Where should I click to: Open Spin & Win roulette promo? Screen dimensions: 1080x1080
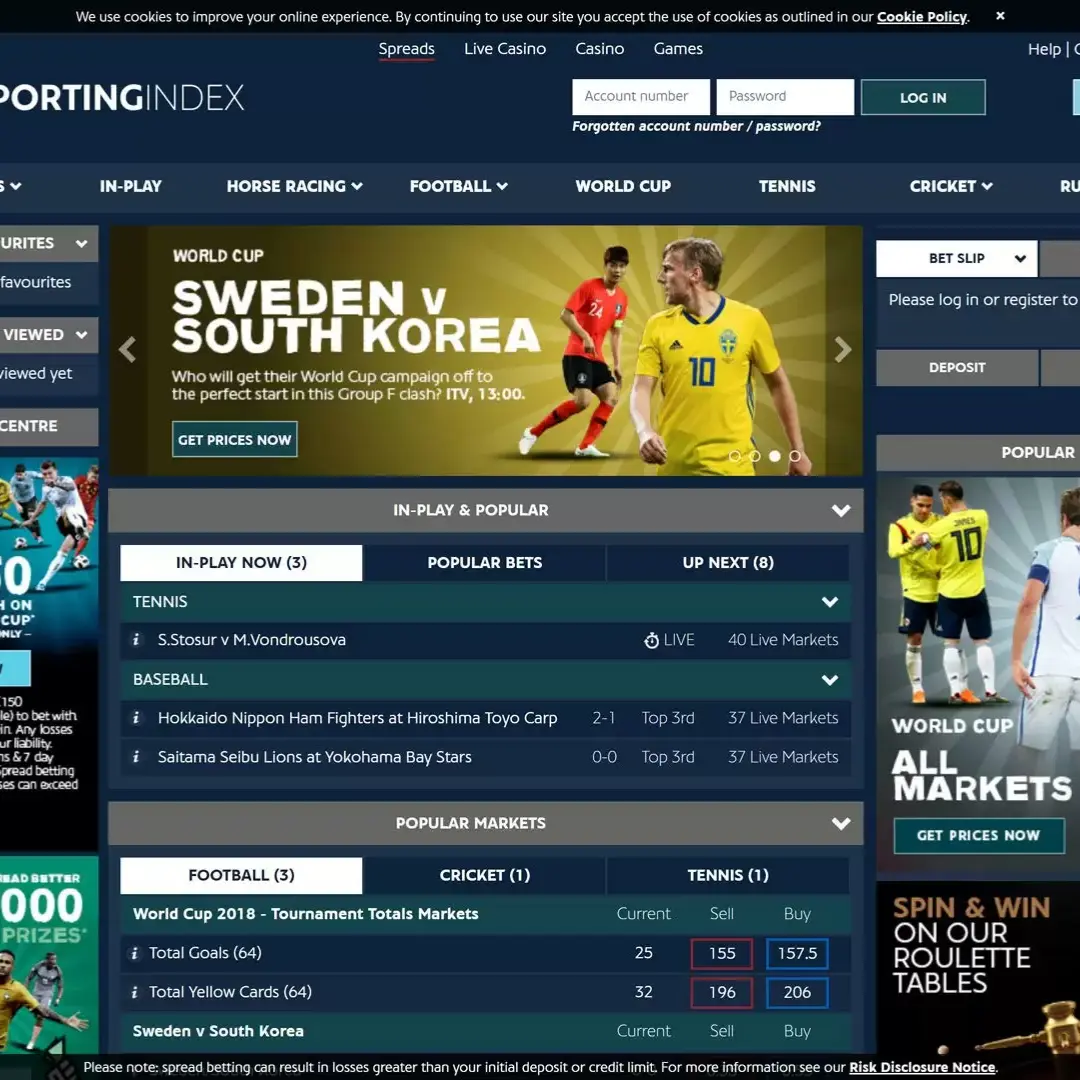(978, 968)
